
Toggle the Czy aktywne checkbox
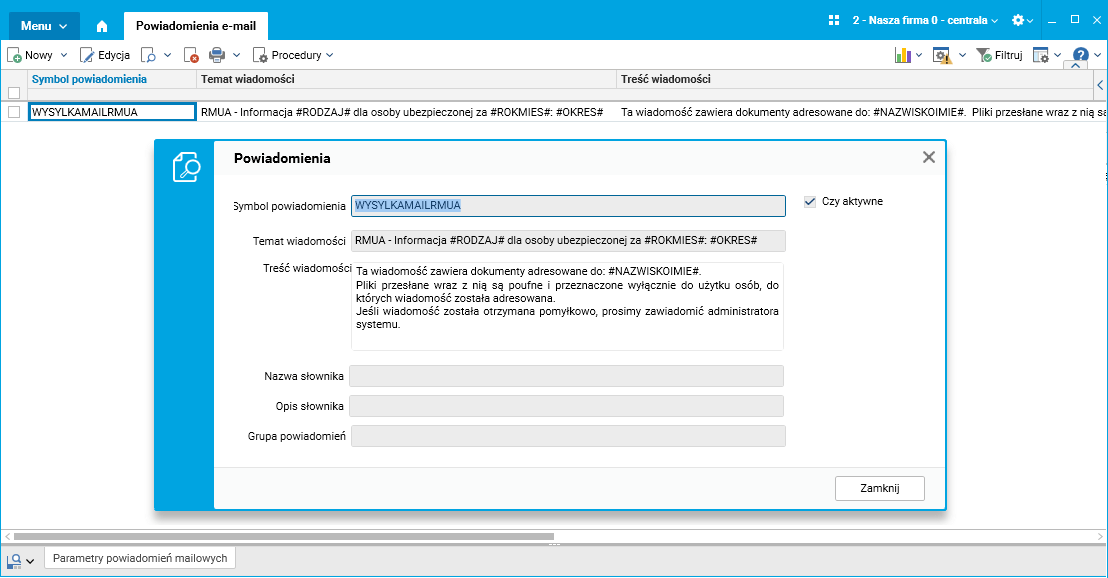[810, 201]
